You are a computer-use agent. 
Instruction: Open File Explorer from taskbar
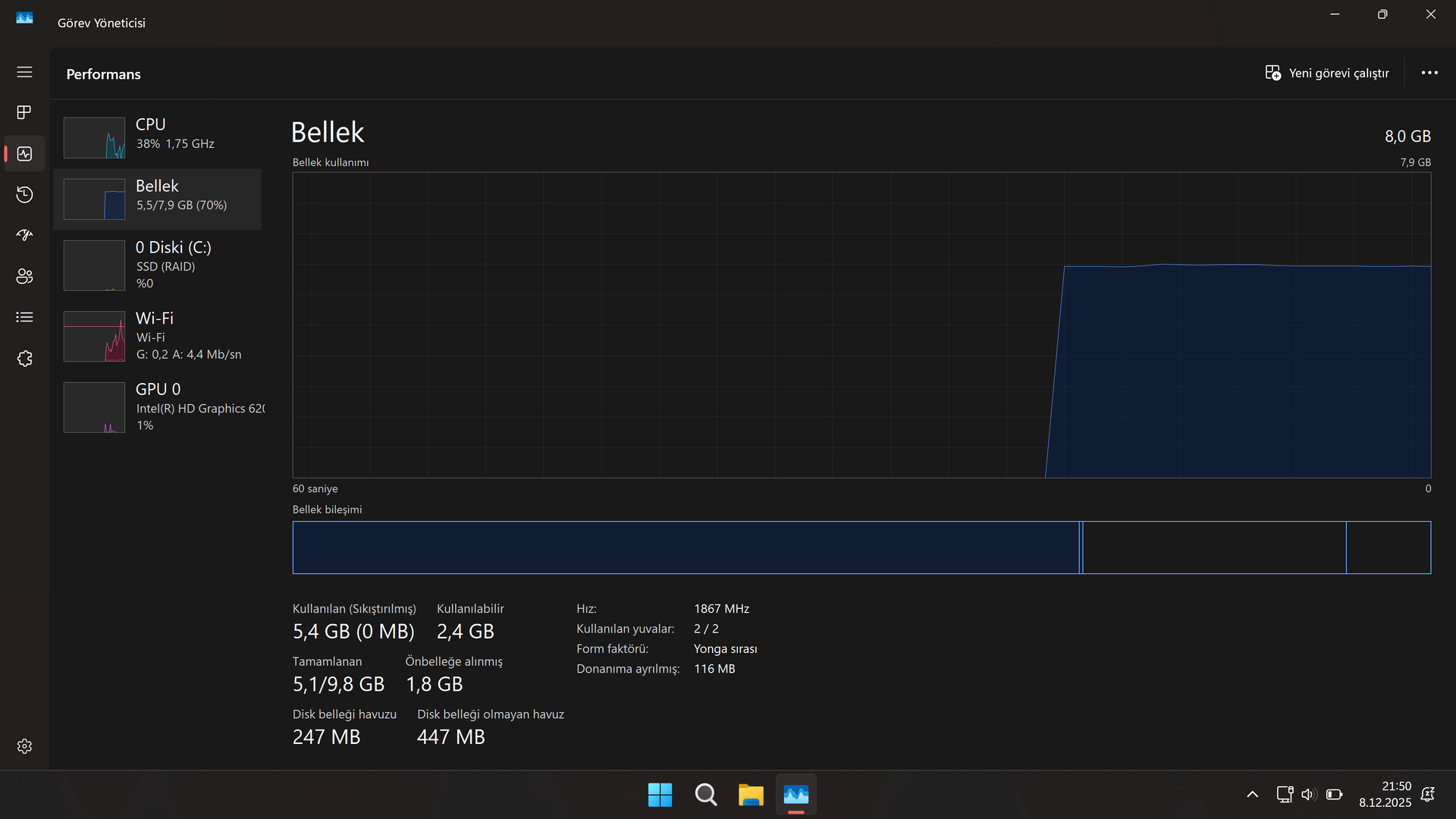pyautogui.click(x=751, y=795)
